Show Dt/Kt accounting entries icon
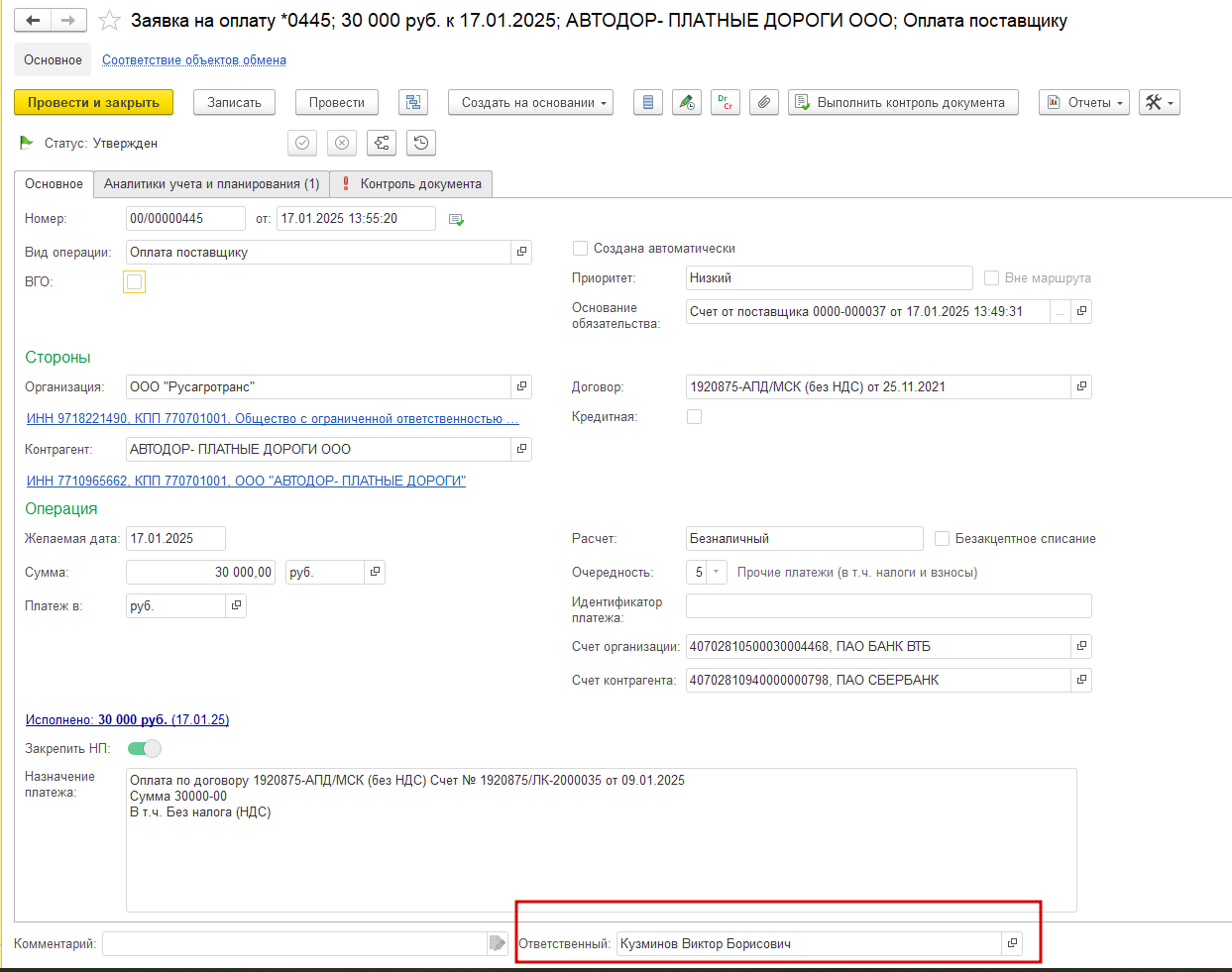This screenshot has width=1232, height=972. [726, 102]
